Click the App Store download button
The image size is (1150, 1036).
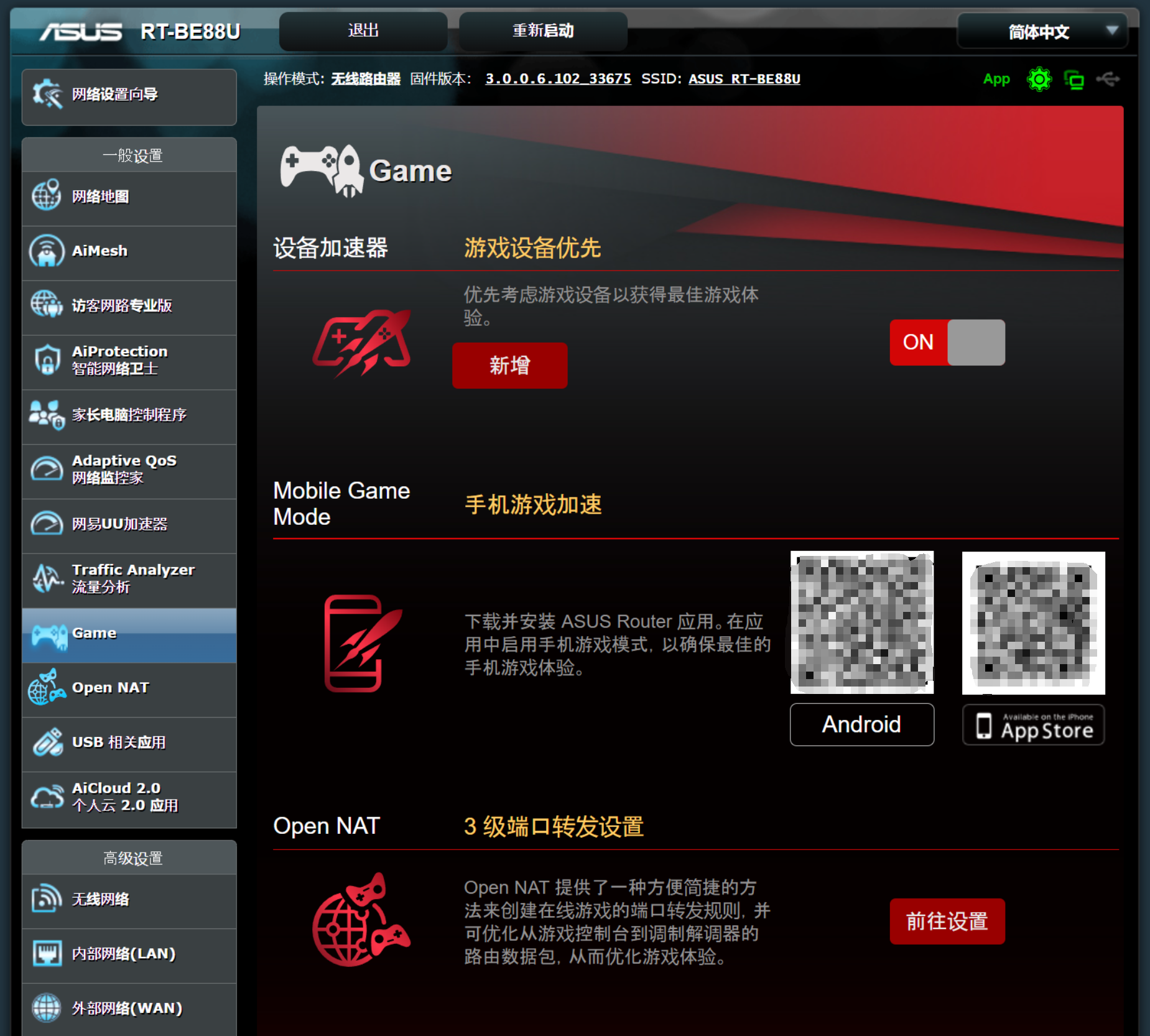[1033, 724]
